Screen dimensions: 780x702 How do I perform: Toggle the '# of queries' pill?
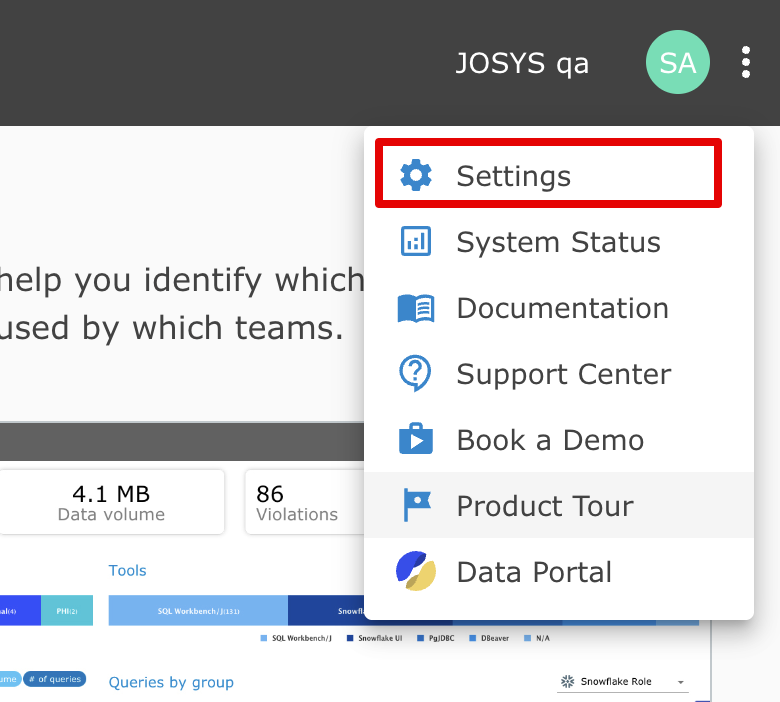55,679
